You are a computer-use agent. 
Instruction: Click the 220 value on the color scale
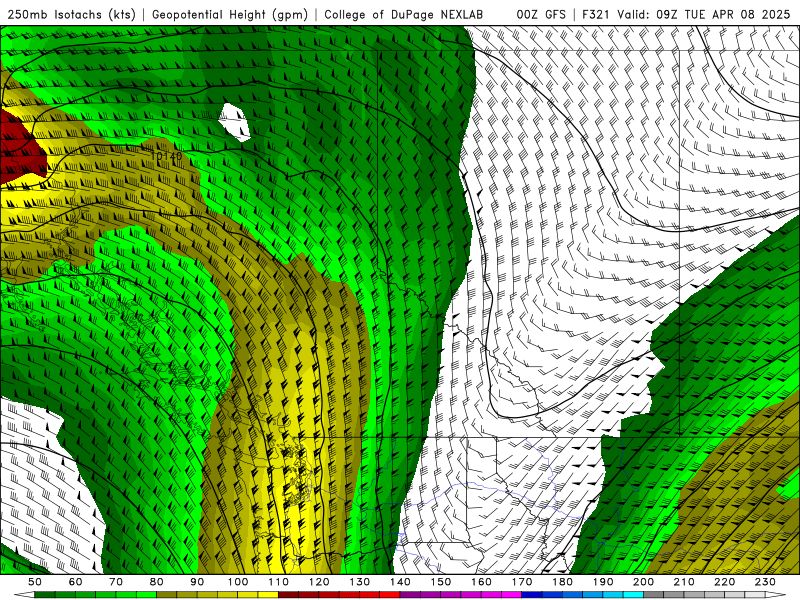click(x=724, y=582)
